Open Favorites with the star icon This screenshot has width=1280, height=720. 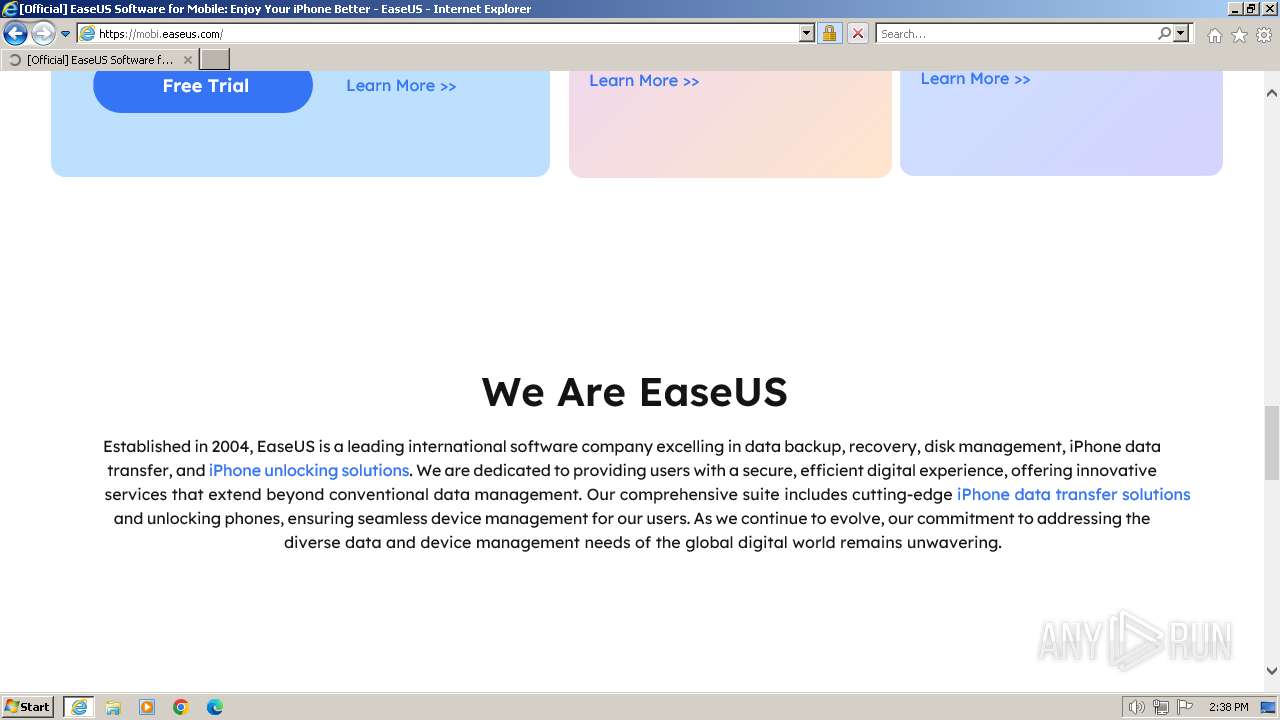(x=1239, y=35)
